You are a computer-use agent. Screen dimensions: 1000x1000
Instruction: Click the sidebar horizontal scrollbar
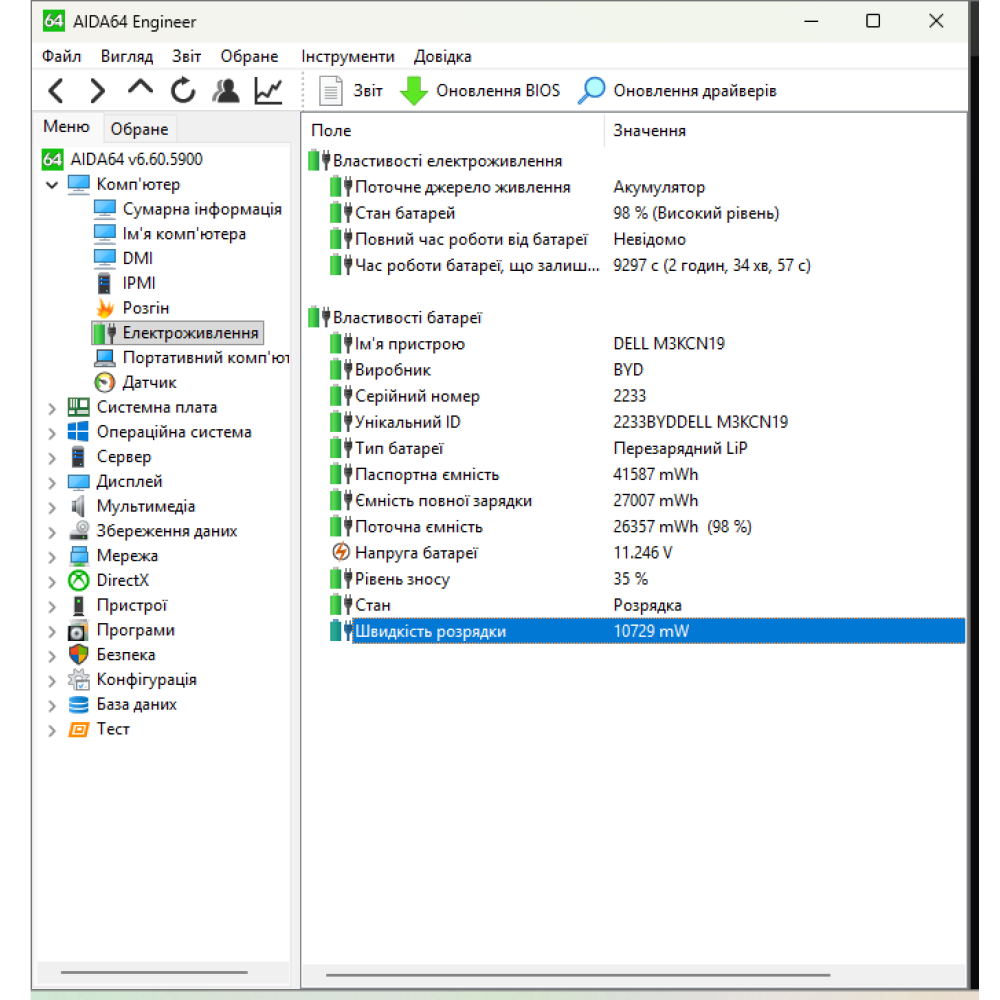154,973
